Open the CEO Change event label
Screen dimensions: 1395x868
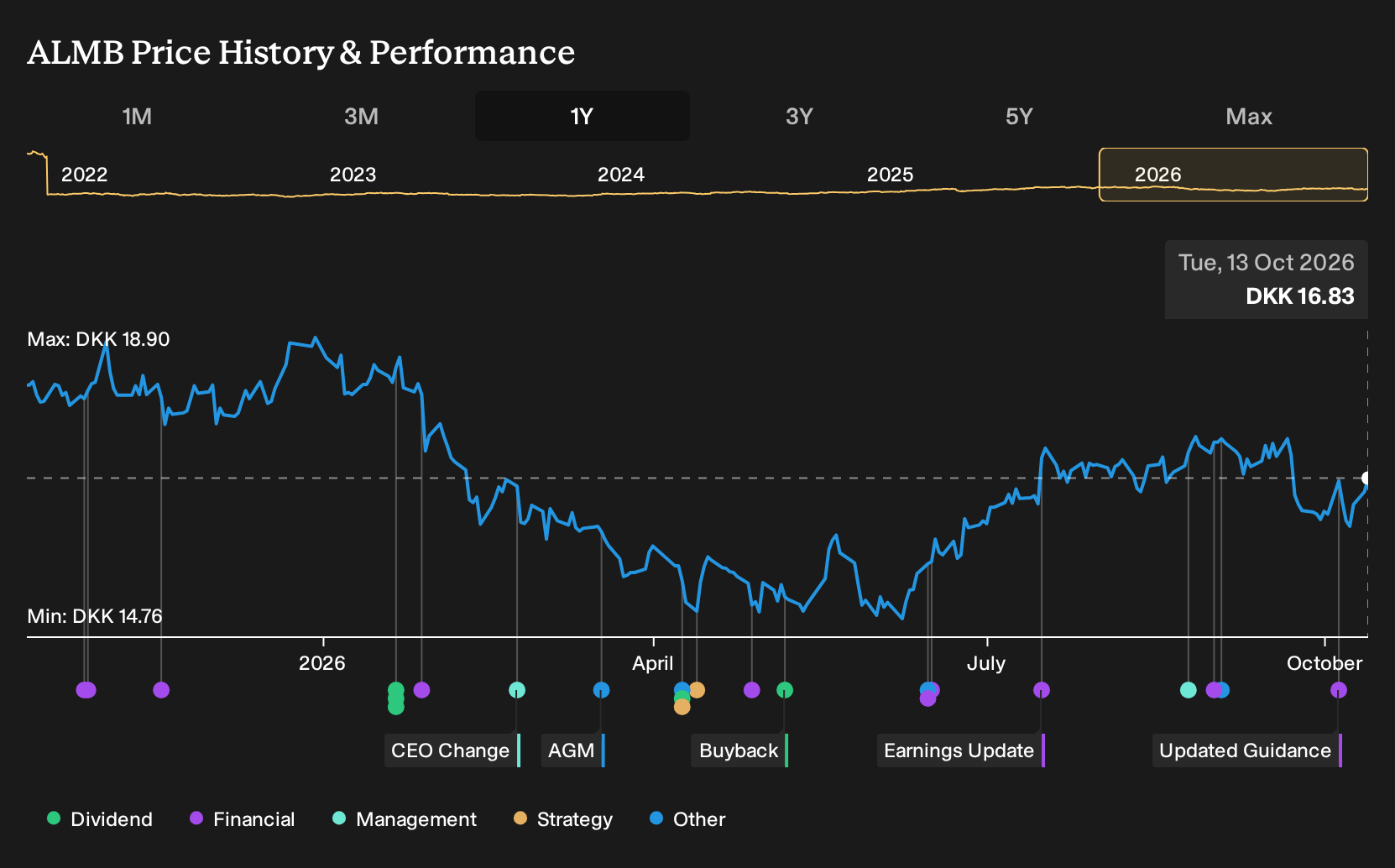pyautogui.click(x=452, y=750)
